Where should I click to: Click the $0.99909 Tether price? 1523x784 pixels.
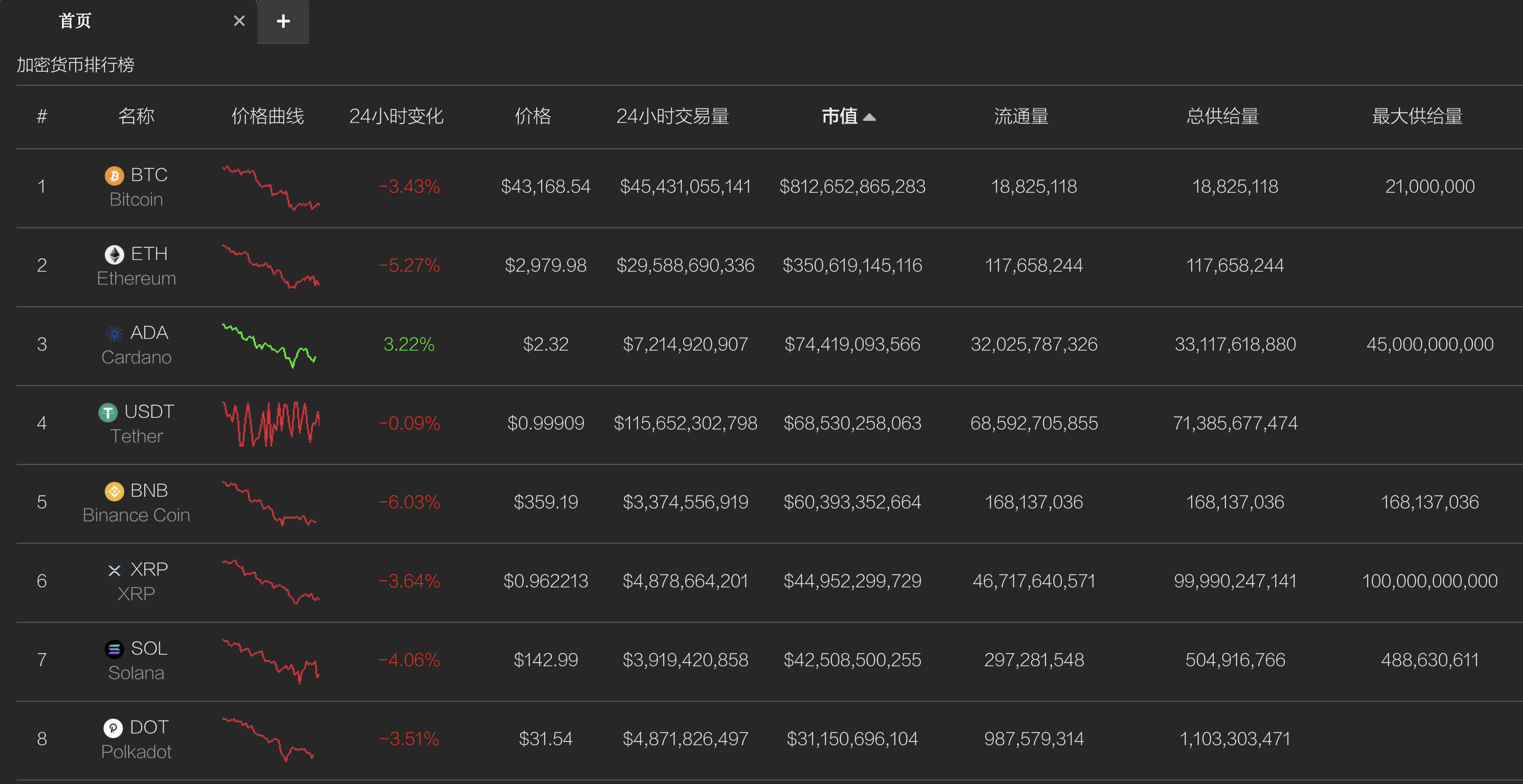(545, 424)
